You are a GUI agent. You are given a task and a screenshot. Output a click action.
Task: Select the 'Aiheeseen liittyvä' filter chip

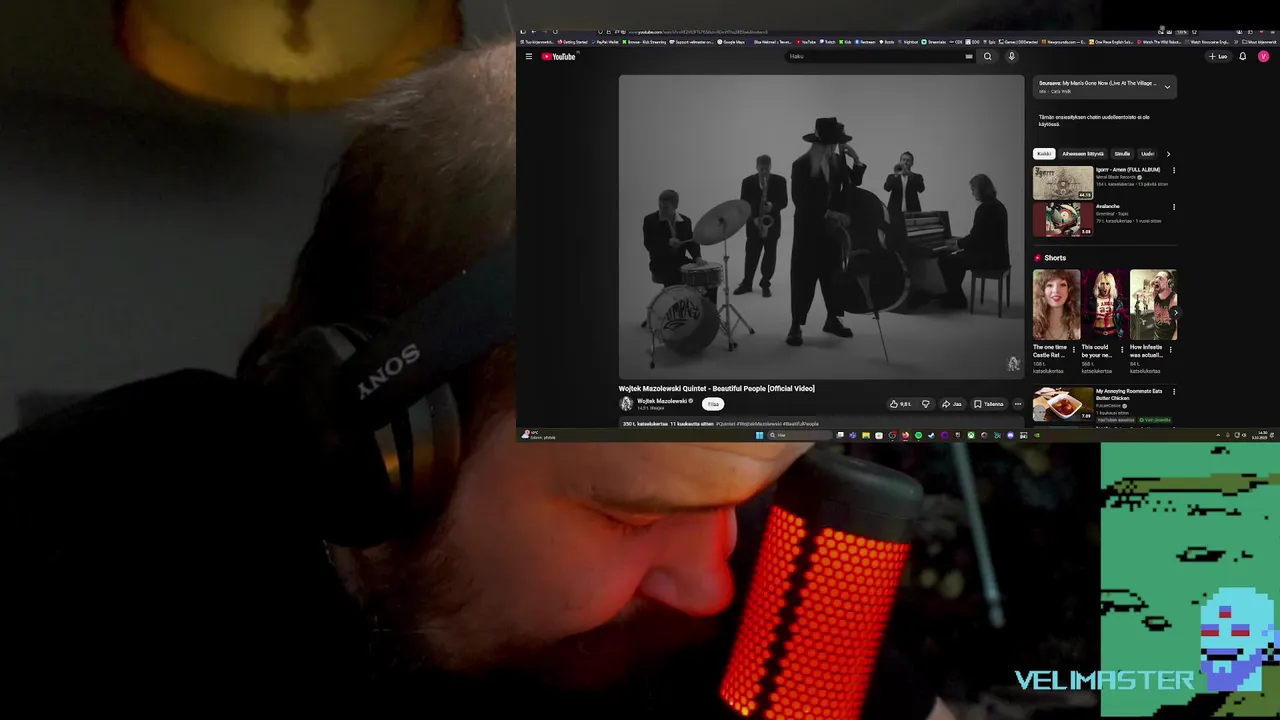[1083, 154]
